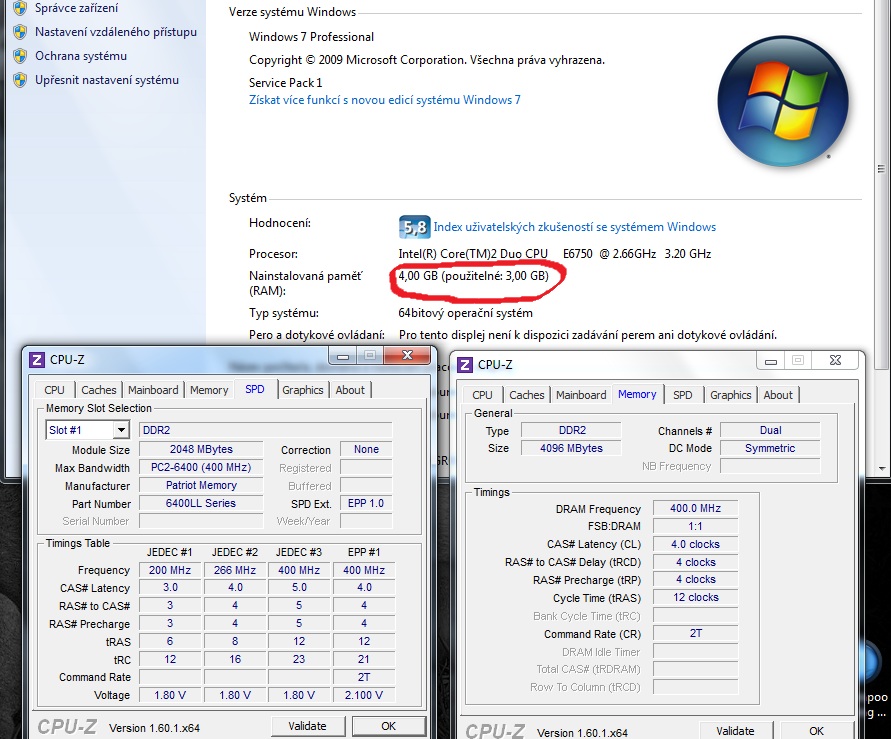The height and width of the screenshot is (739, 891).
Task: Click Part Number field 6400LL Series
Action: pos(201,503)
